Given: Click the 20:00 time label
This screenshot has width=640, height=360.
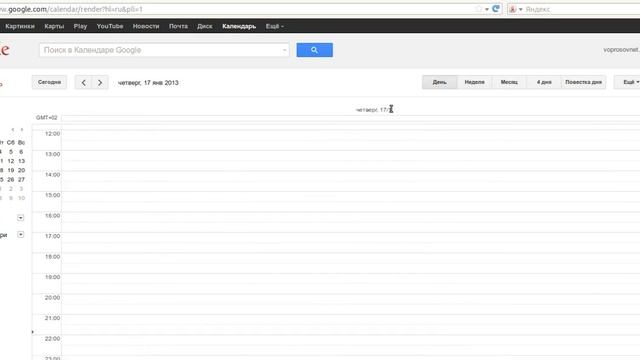Looking at the screenshot, I should coord(52,298).
